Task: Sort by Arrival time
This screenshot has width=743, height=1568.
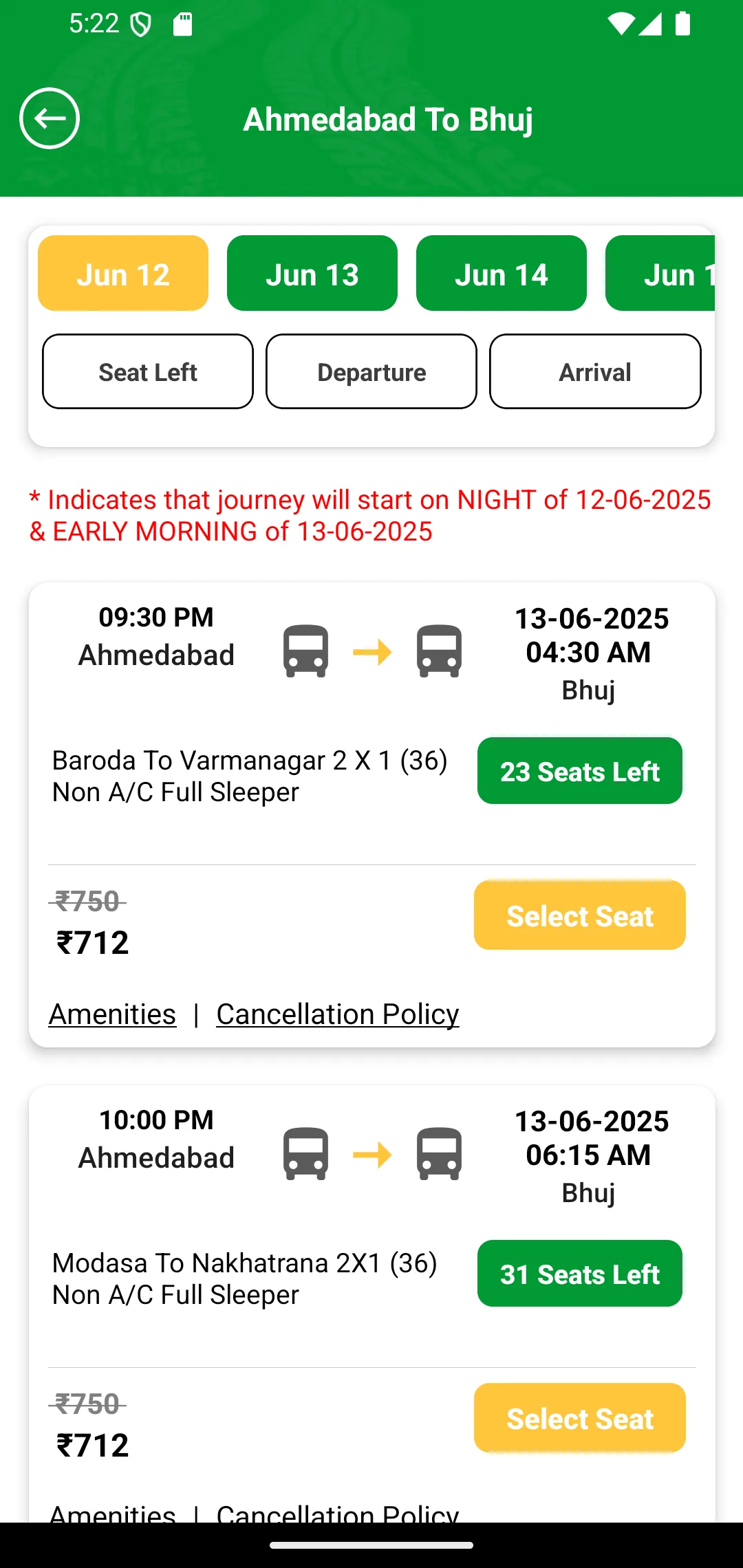Action: pos(595,371)
